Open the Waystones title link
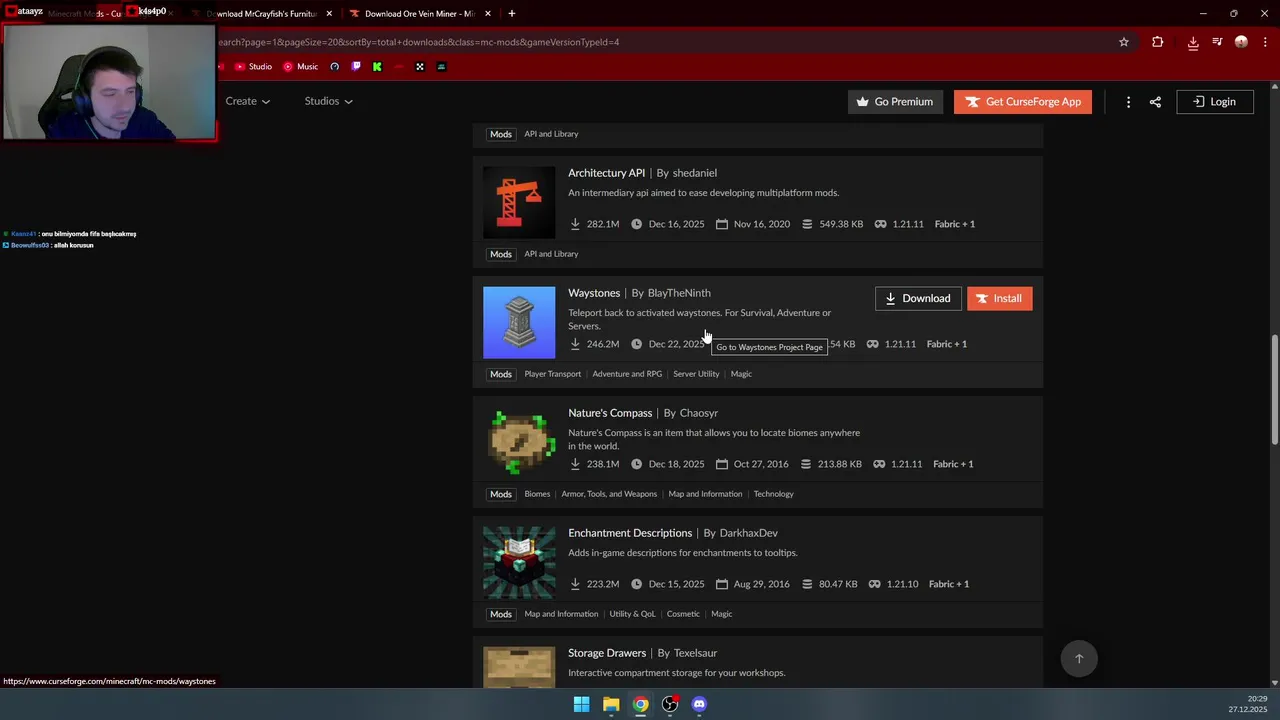The image size is (1280, 720). coord(594,293)
